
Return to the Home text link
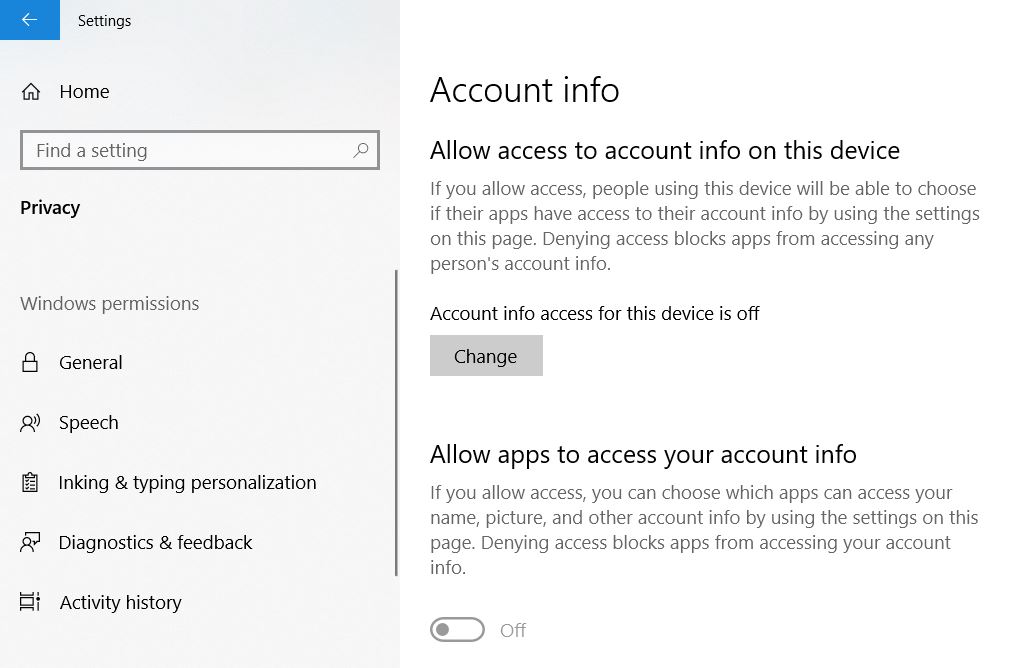[84, 92]
